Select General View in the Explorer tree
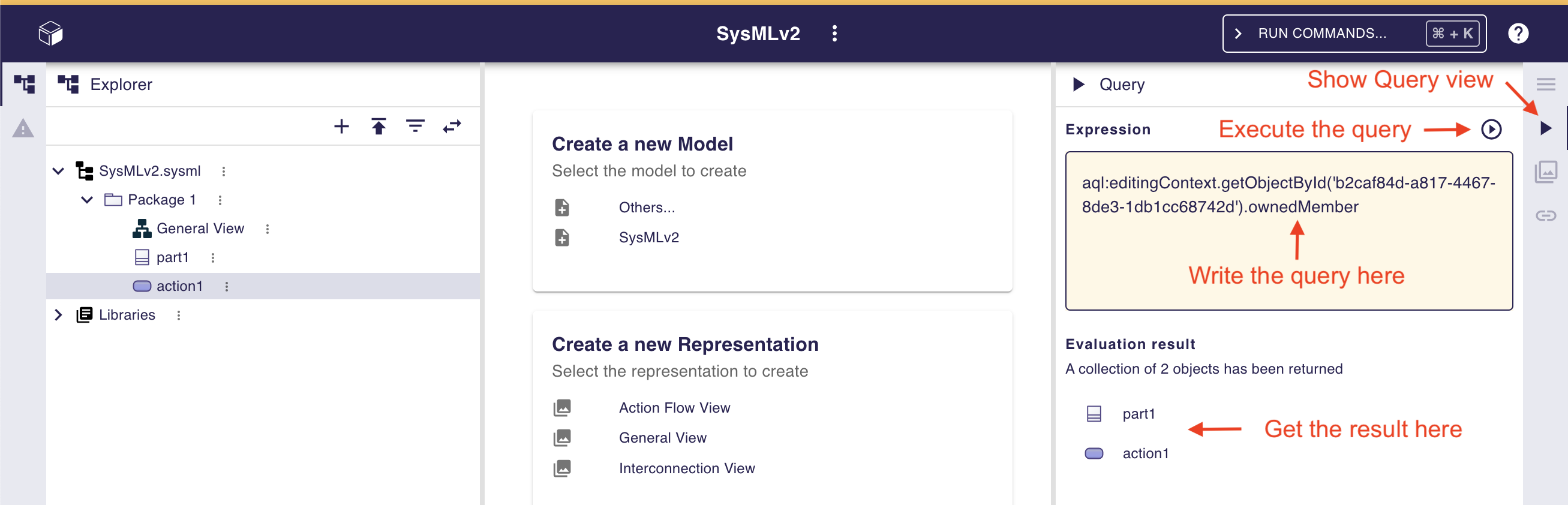The height and width of the screenshot is (505, 1568). click(x=200, y=228)
